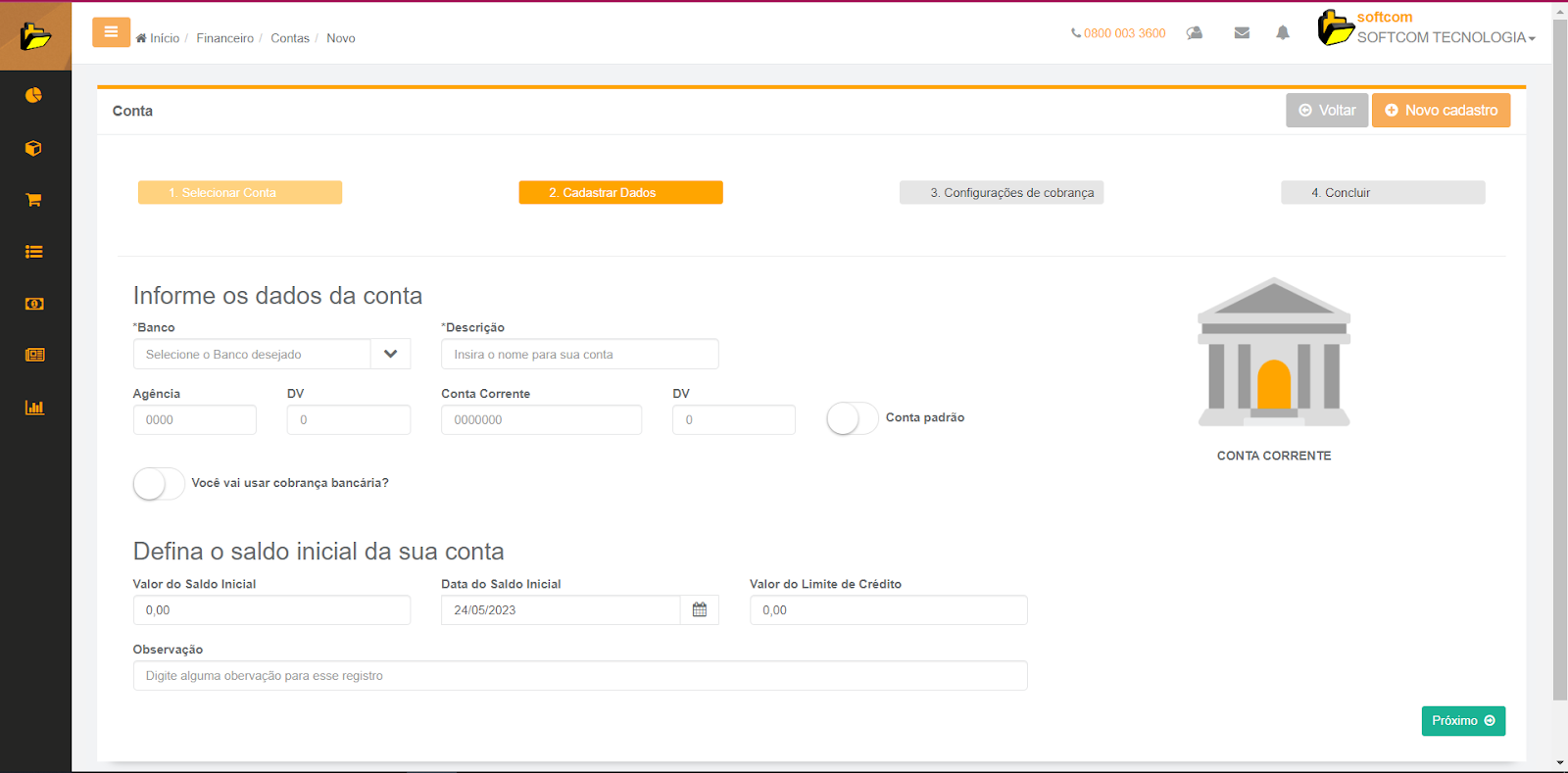
Task: Toggle the Conta padrão switch
Action: click(852, 418)
